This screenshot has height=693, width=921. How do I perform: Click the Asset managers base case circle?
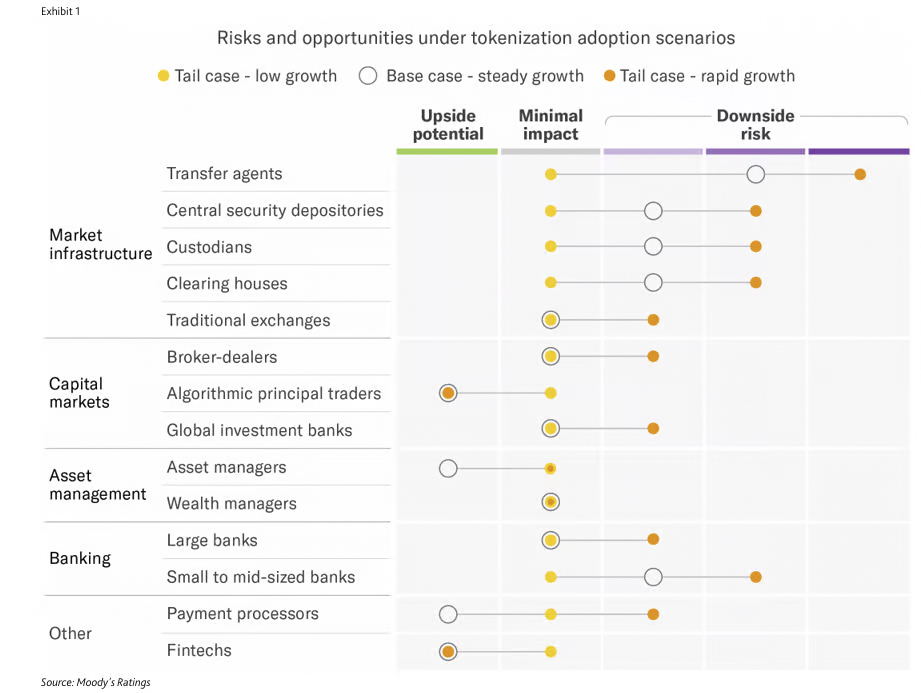coord(448,468)
